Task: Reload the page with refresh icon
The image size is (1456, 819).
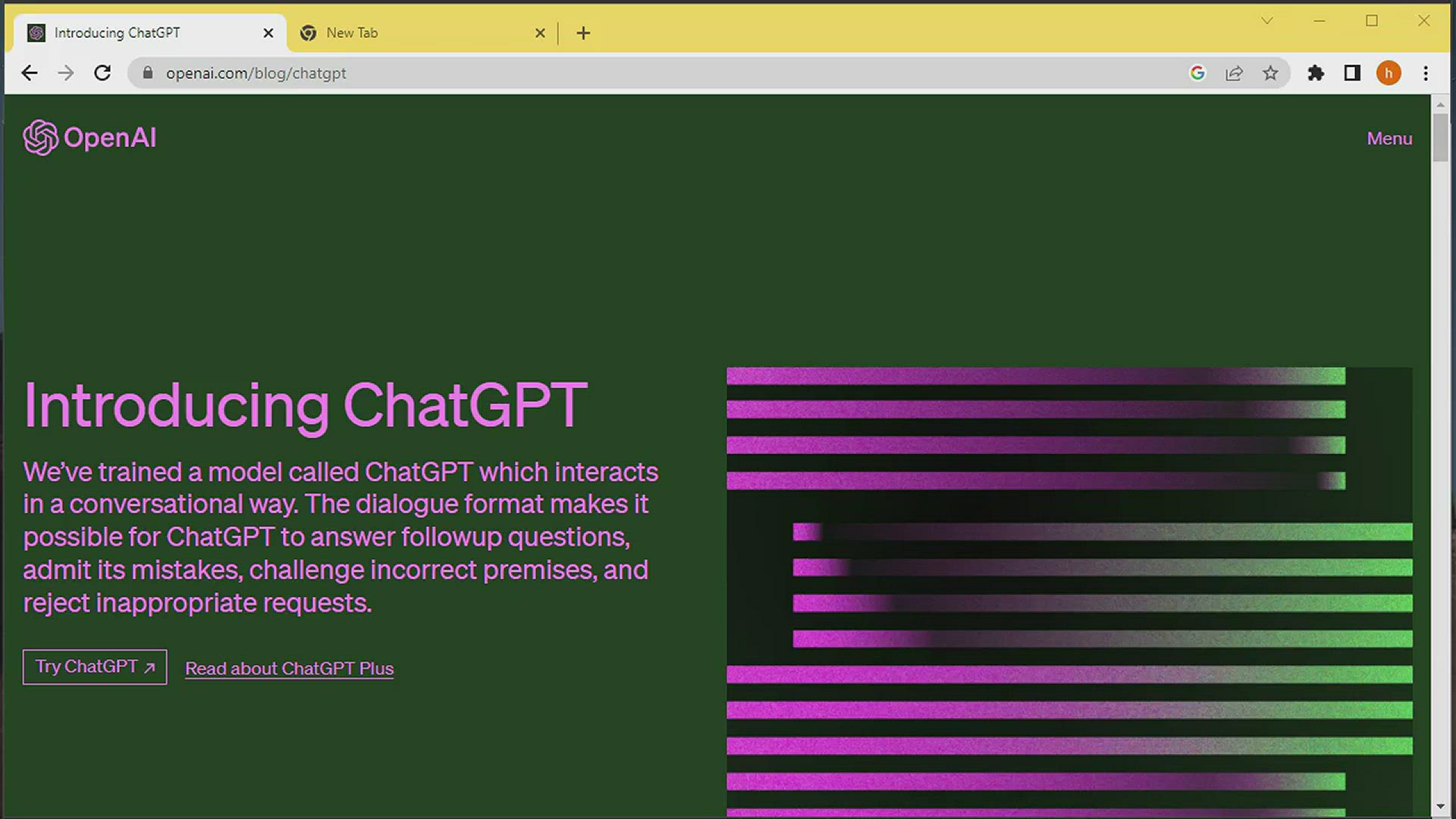Action: pos(102,73)
